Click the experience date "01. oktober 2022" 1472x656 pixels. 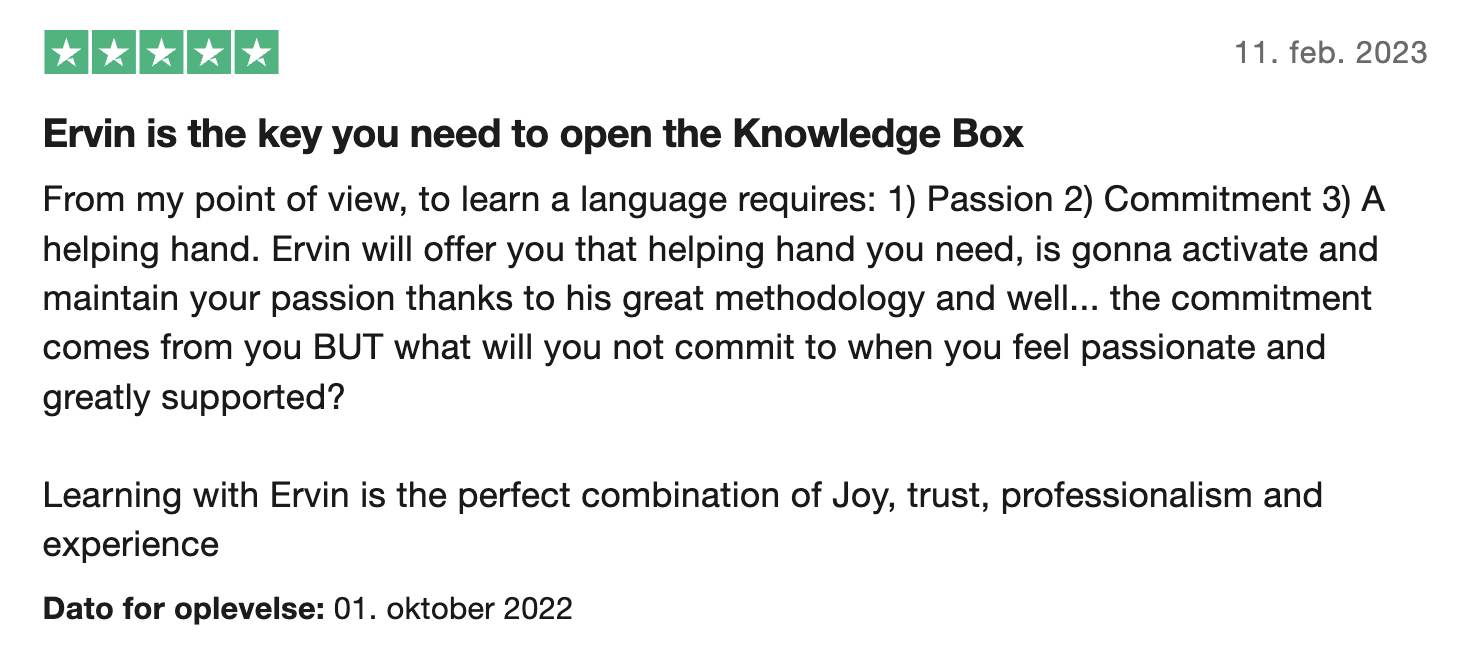[x=453, y=608]
